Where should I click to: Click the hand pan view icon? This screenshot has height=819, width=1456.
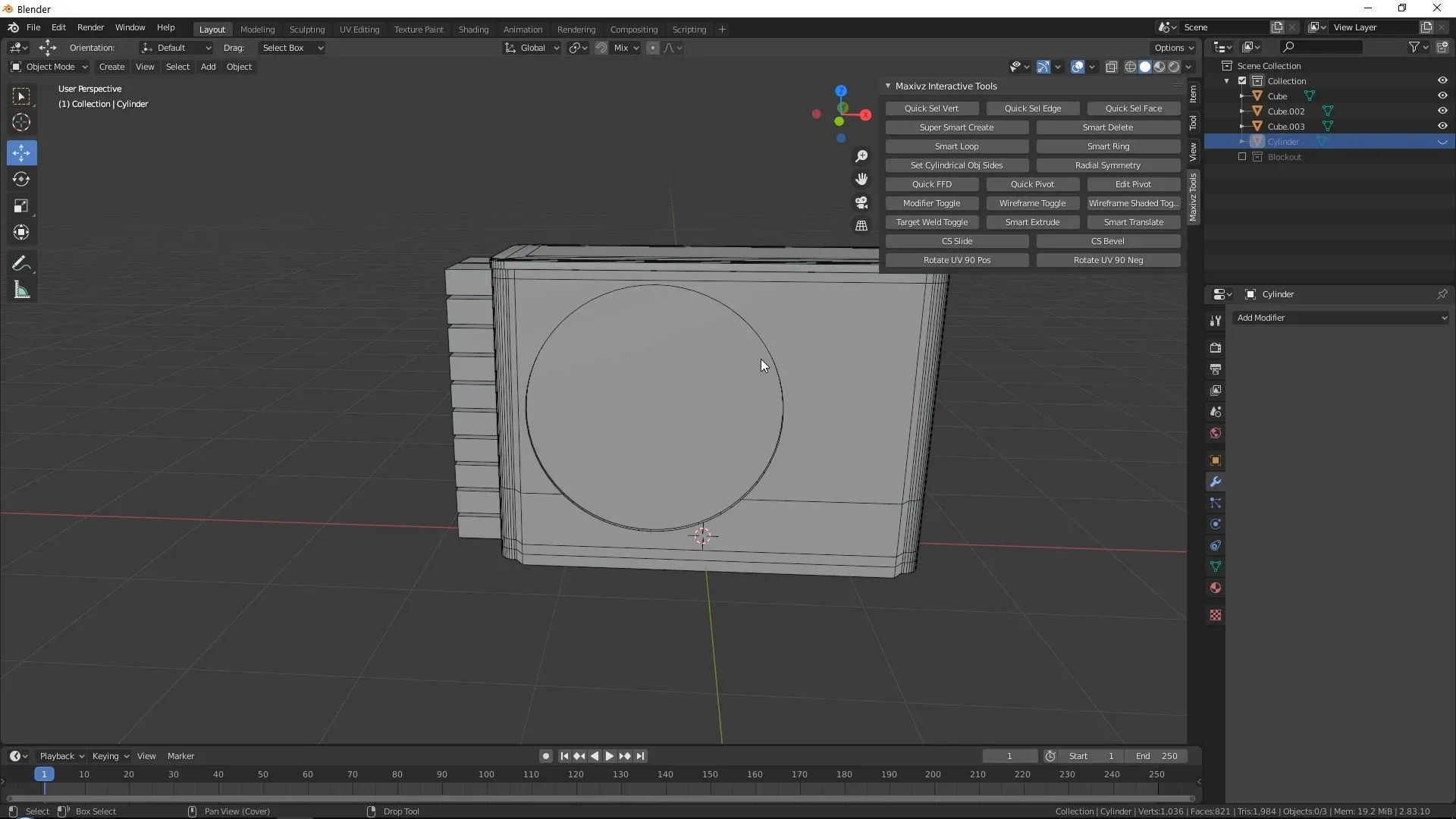click(861, 179)
